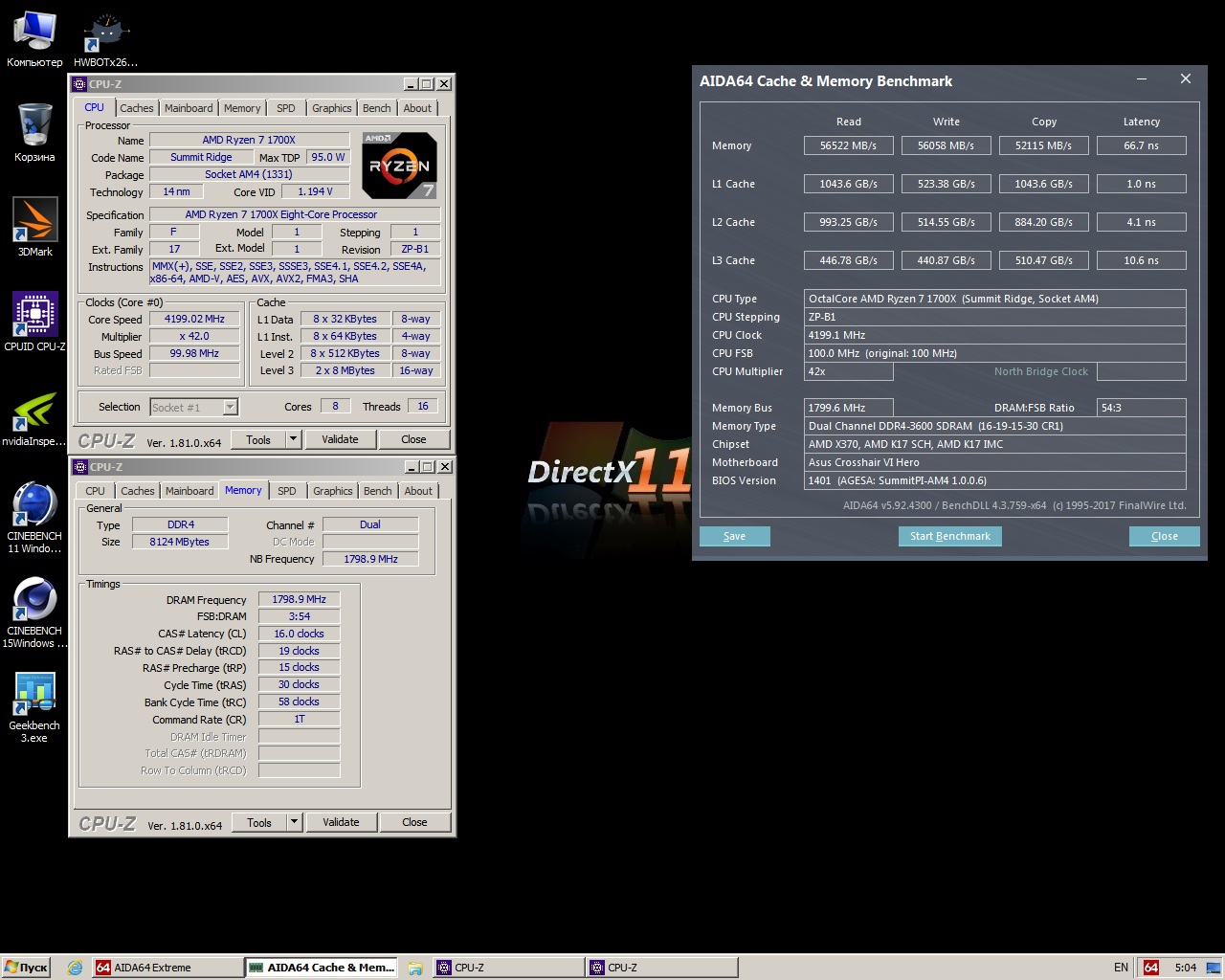Click the Motherboard field Asus Crosshair VI Hero
The width and height of the screenshot is (1225, 980).
pyautogui.click(x=995, y=462)
